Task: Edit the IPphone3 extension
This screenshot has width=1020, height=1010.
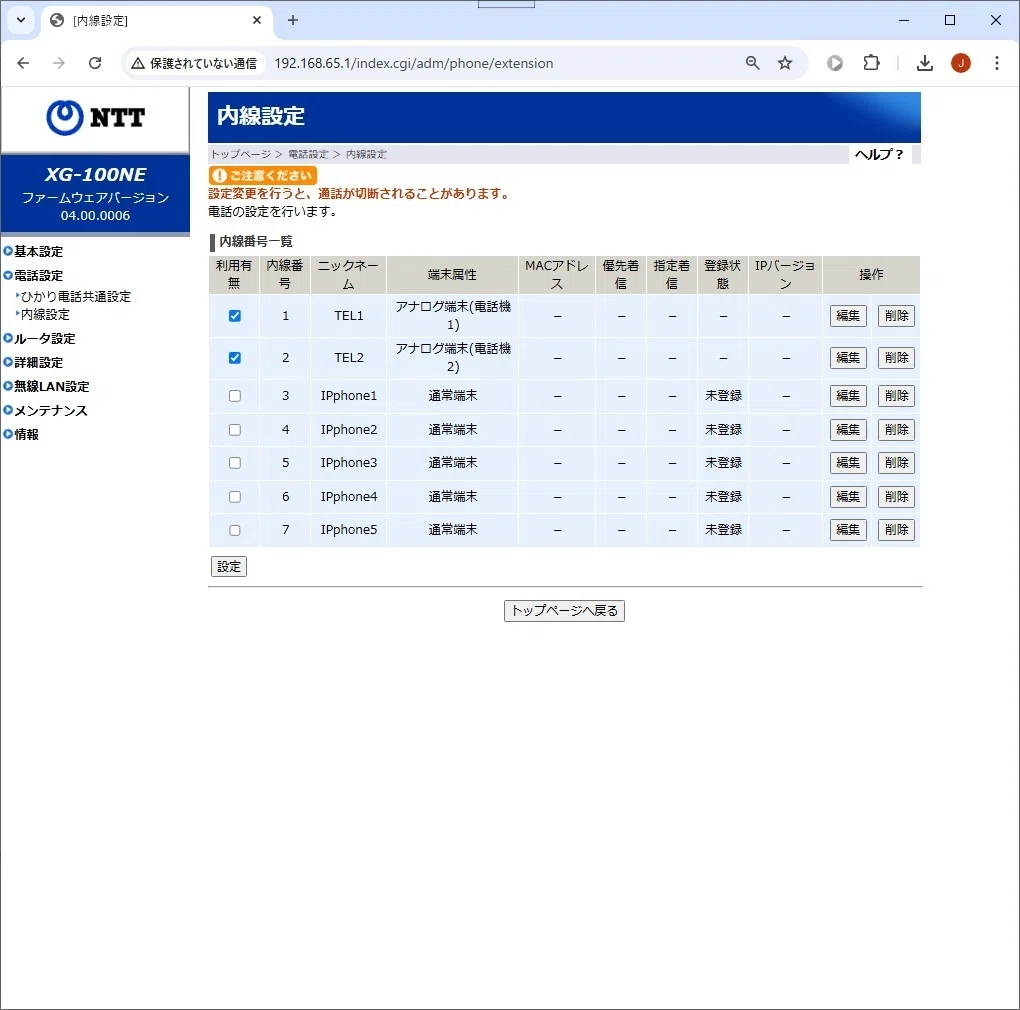Action: click(x=848, y=463)
